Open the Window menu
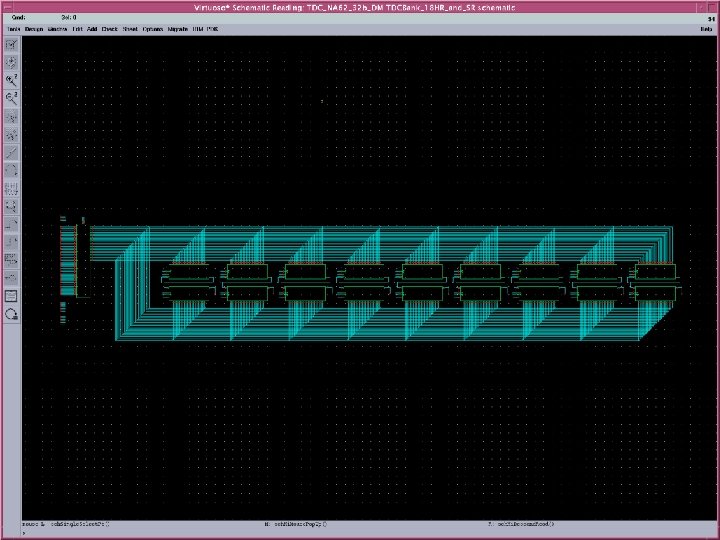Viewport: 720px width, 540px height. tap(57, 29)
